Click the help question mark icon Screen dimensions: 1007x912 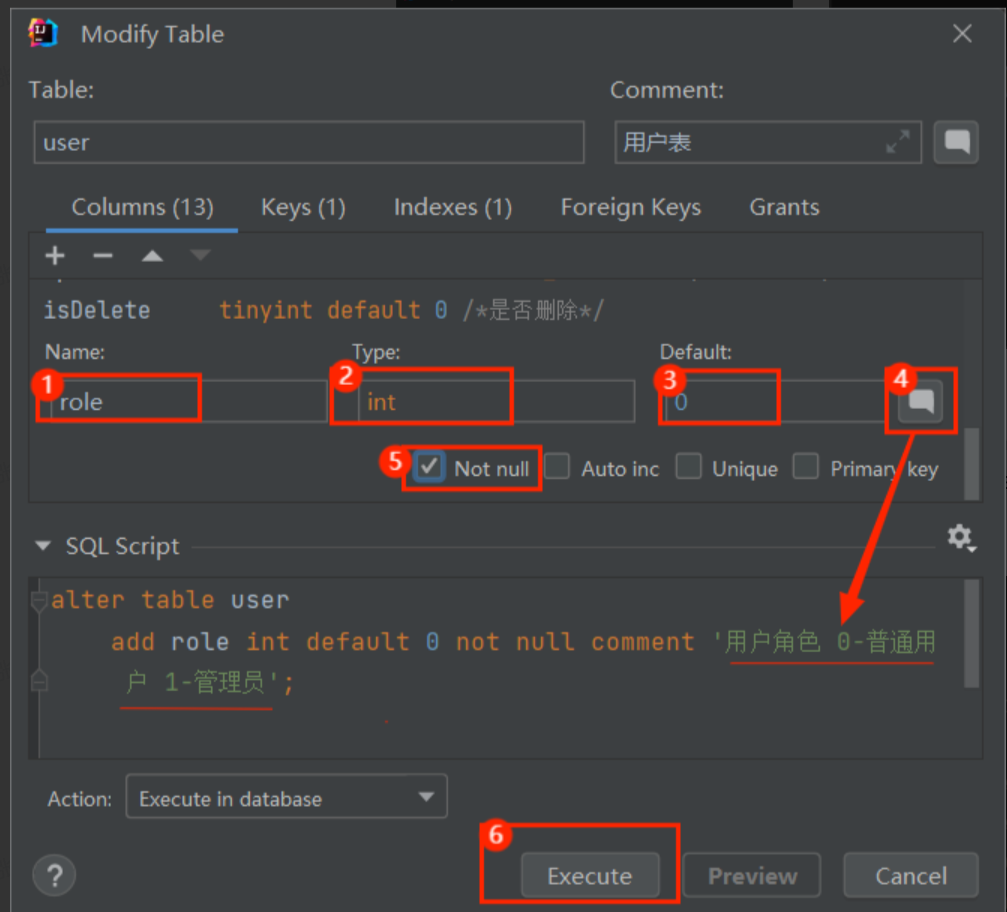pyautogui.click(x=54, y=875)
